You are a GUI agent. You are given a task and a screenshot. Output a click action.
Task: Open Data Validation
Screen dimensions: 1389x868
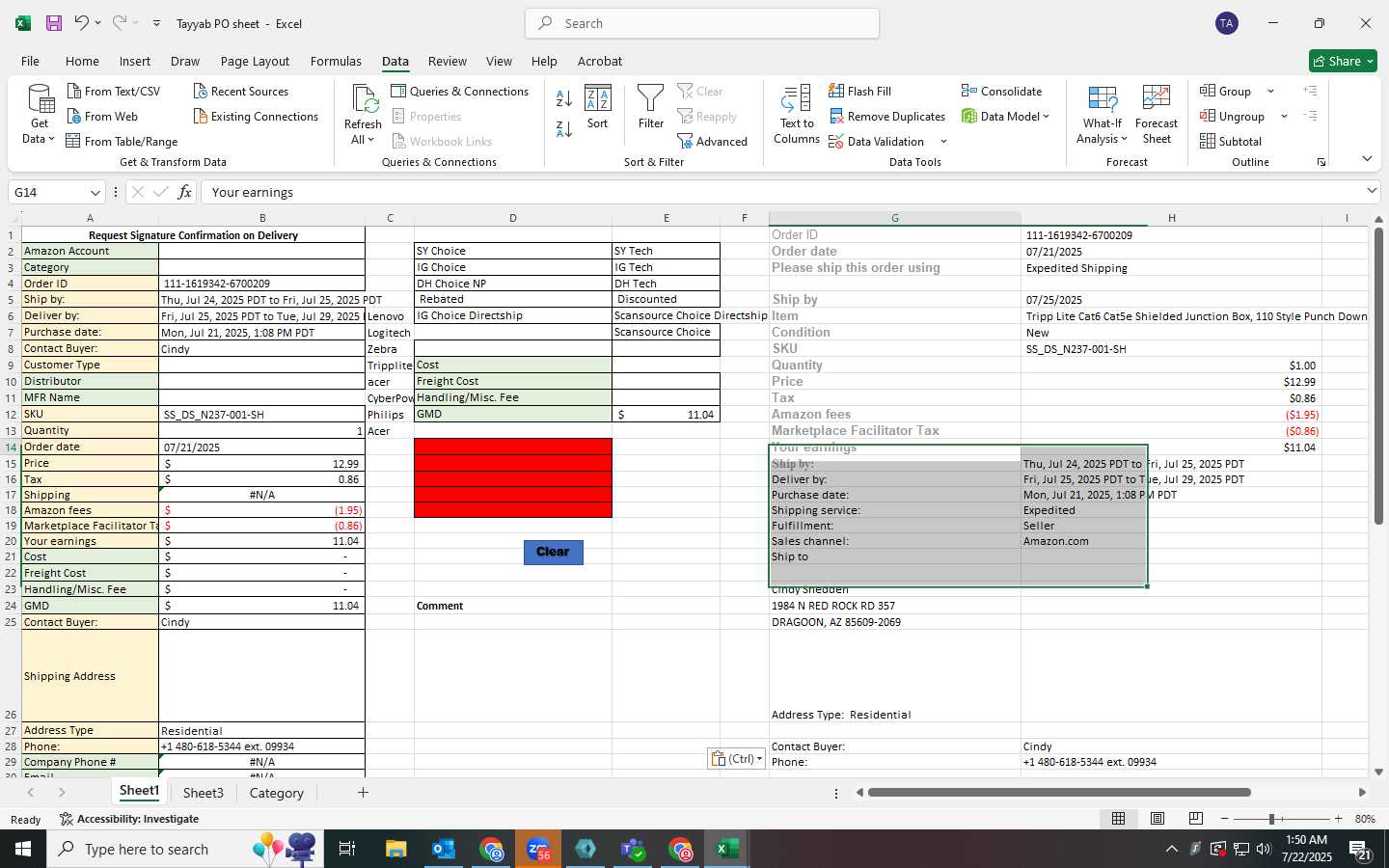(x=876, y=141)
